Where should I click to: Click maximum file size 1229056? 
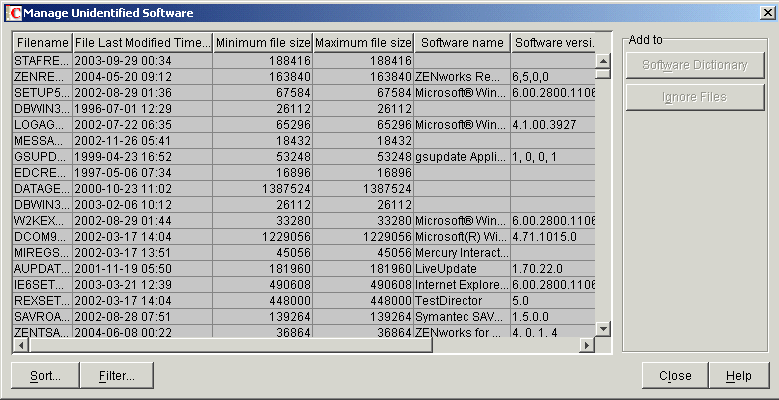pyautogui.click(x=364, y=237)
